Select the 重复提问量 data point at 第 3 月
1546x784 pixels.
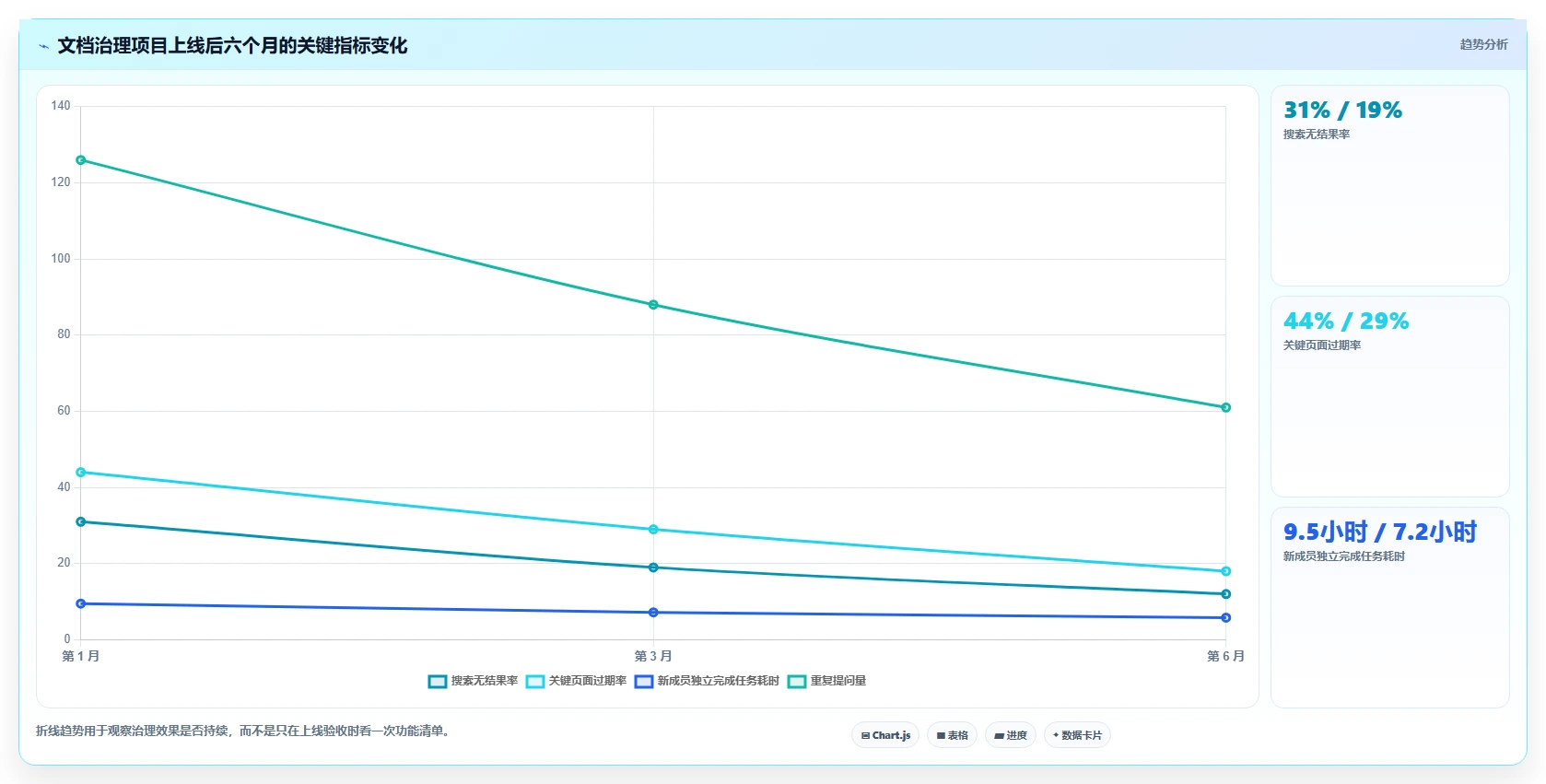coord(653,305)
